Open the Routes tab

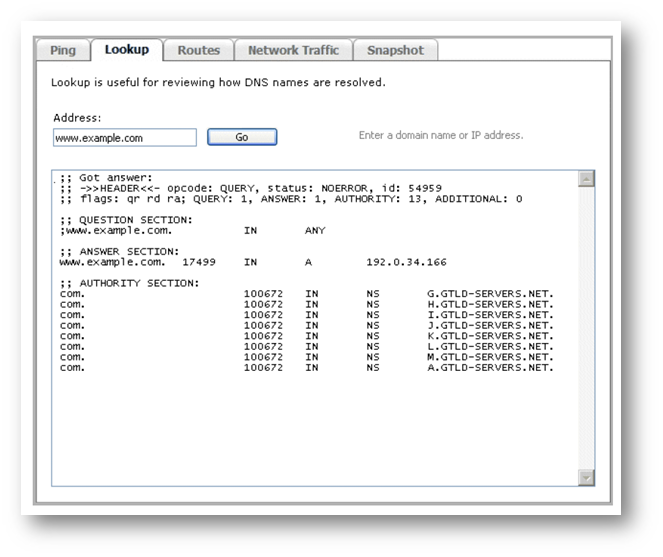pos(198,50)
